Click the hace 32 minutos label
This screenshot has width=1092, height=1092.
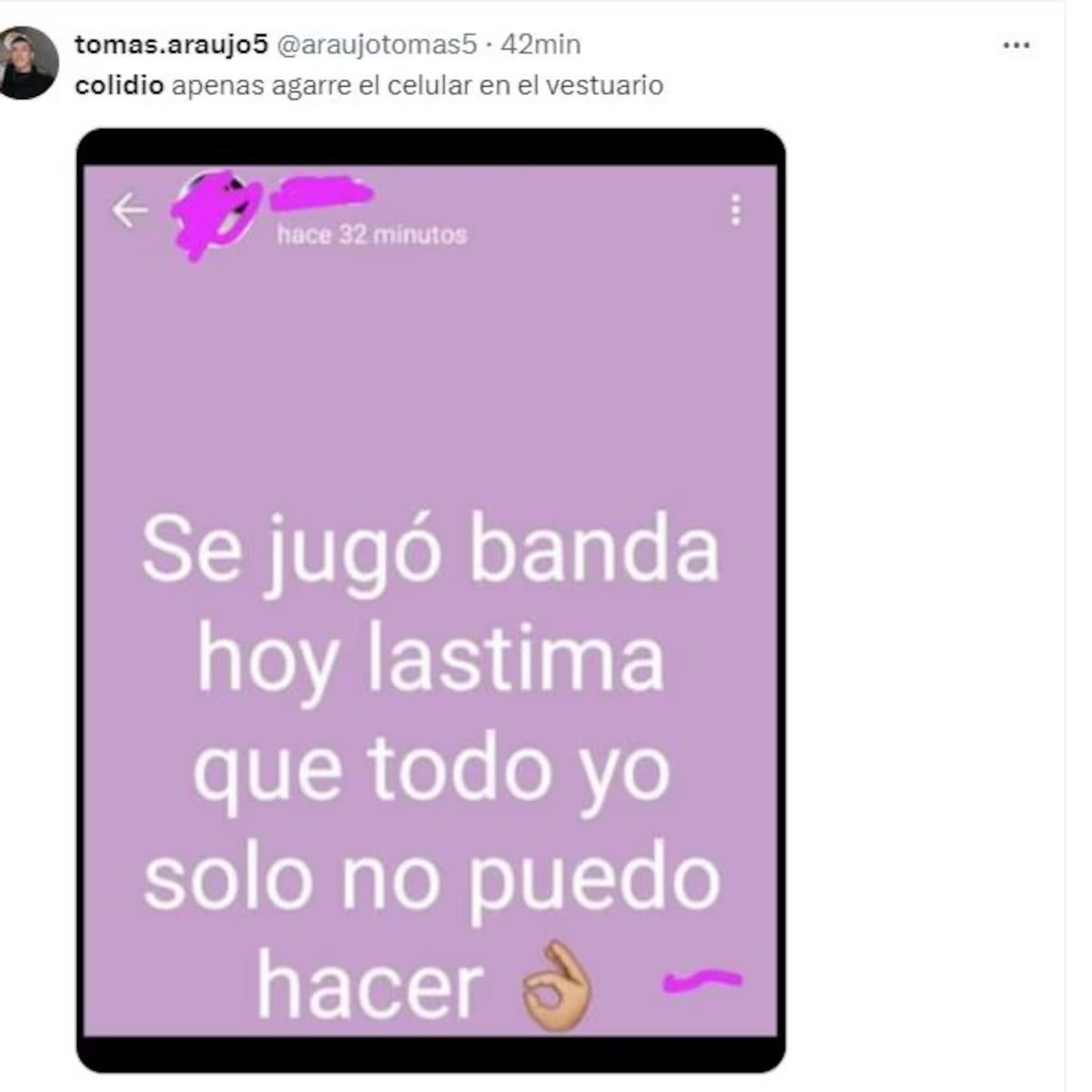(x=372, y=235)
